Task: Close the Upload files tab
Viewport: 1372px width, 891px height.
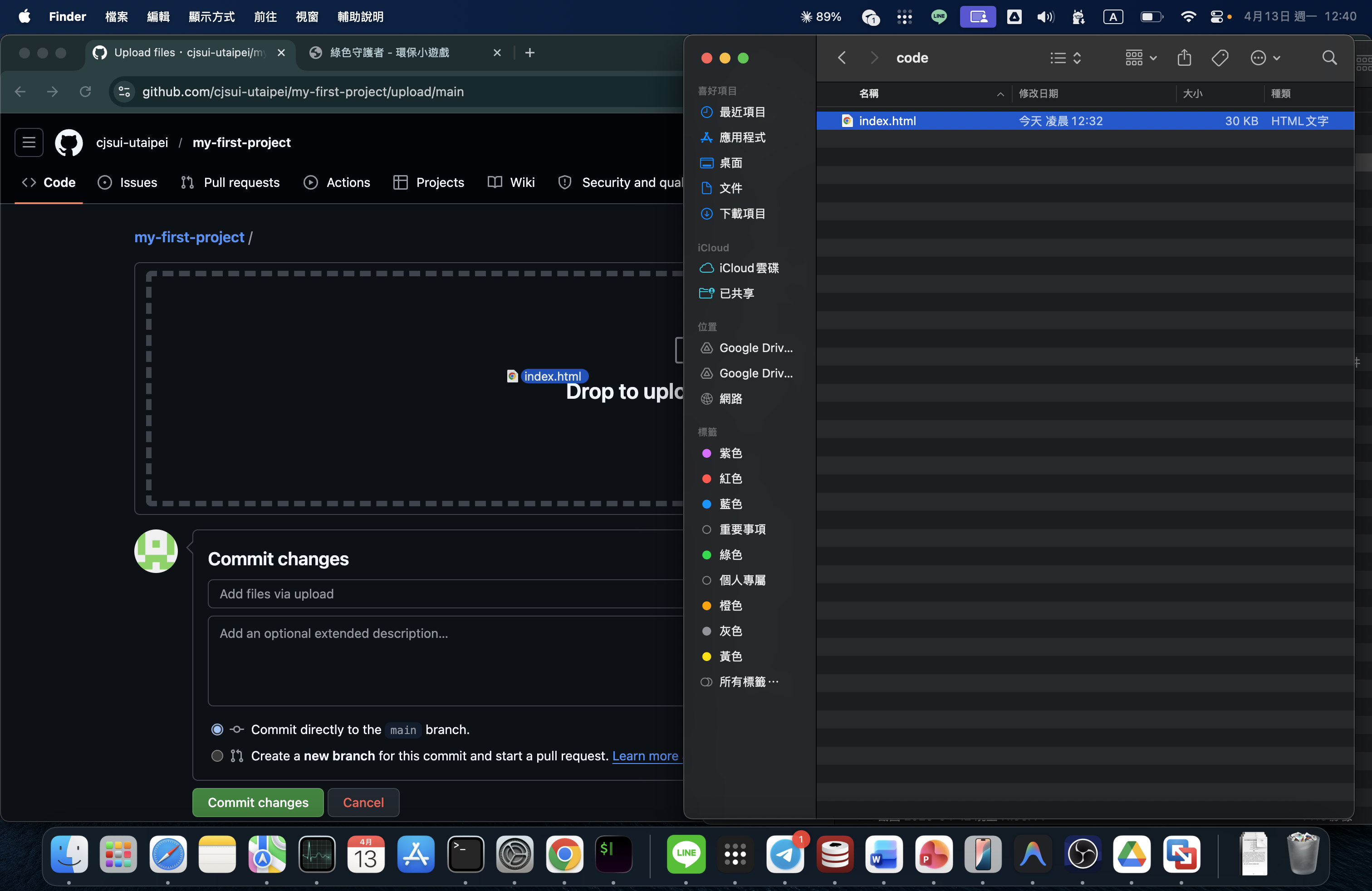Action: 281,53
